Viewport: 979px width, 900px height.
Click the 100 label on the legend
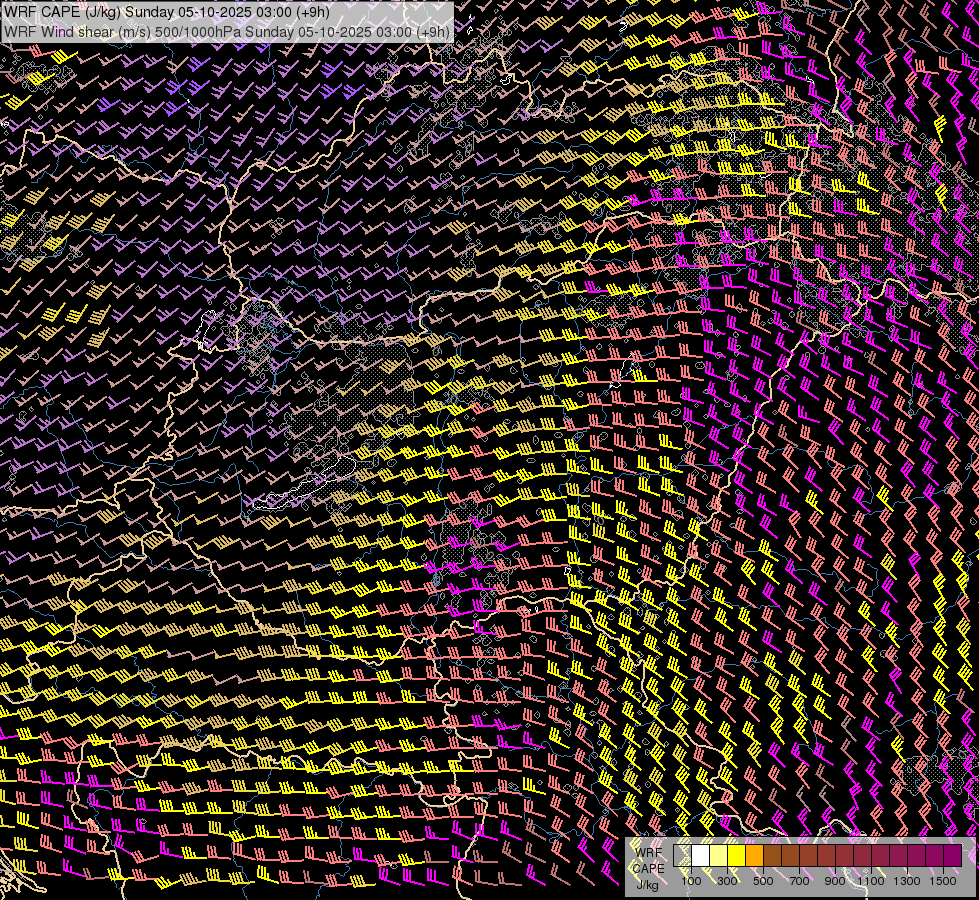coord(691,881)
